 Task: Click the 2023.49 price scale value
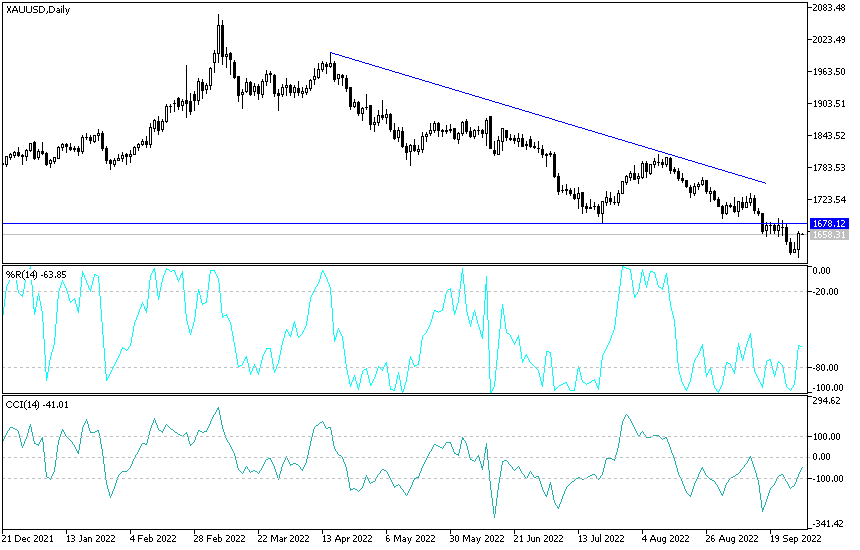[829, 39]
